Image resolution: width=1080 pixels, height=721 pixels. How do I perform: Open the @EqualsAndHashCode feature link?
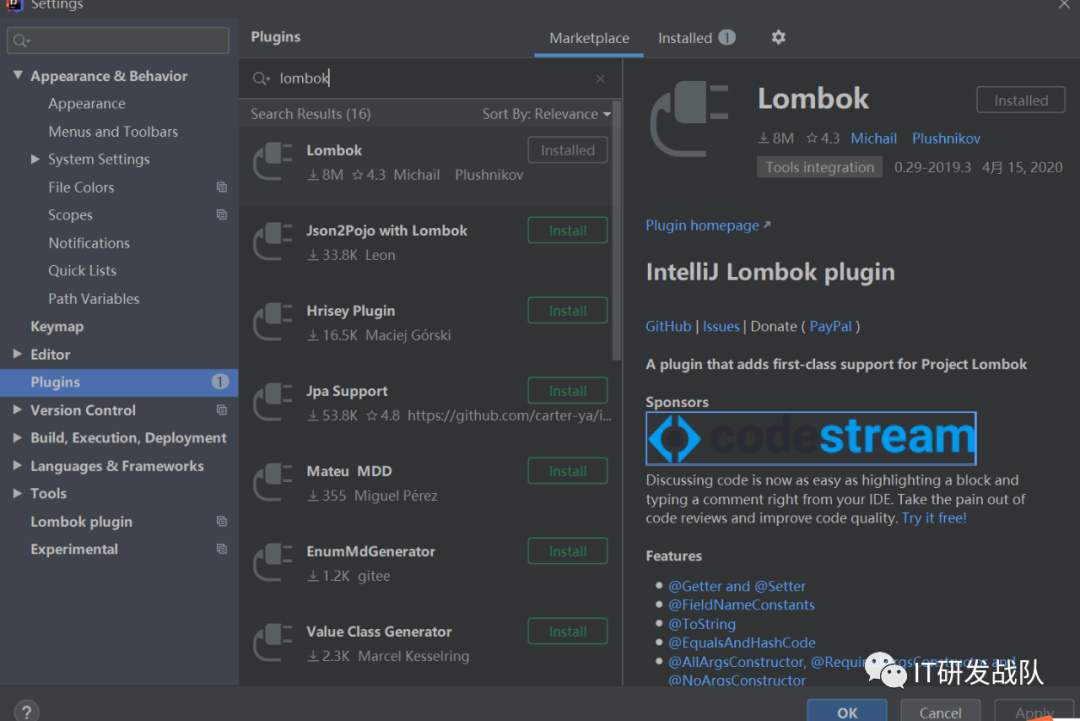point(742,642)
